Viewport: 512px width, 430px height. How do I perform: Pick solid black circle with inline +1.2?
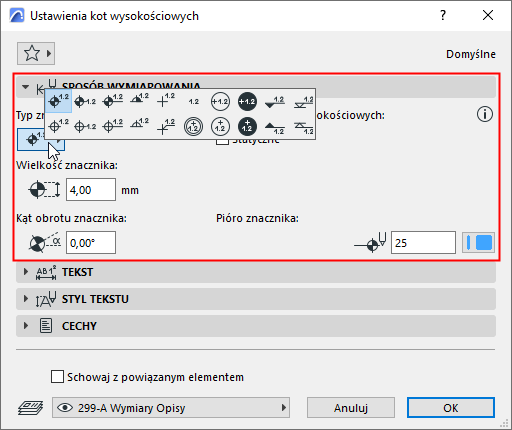(x=247, y=101)
